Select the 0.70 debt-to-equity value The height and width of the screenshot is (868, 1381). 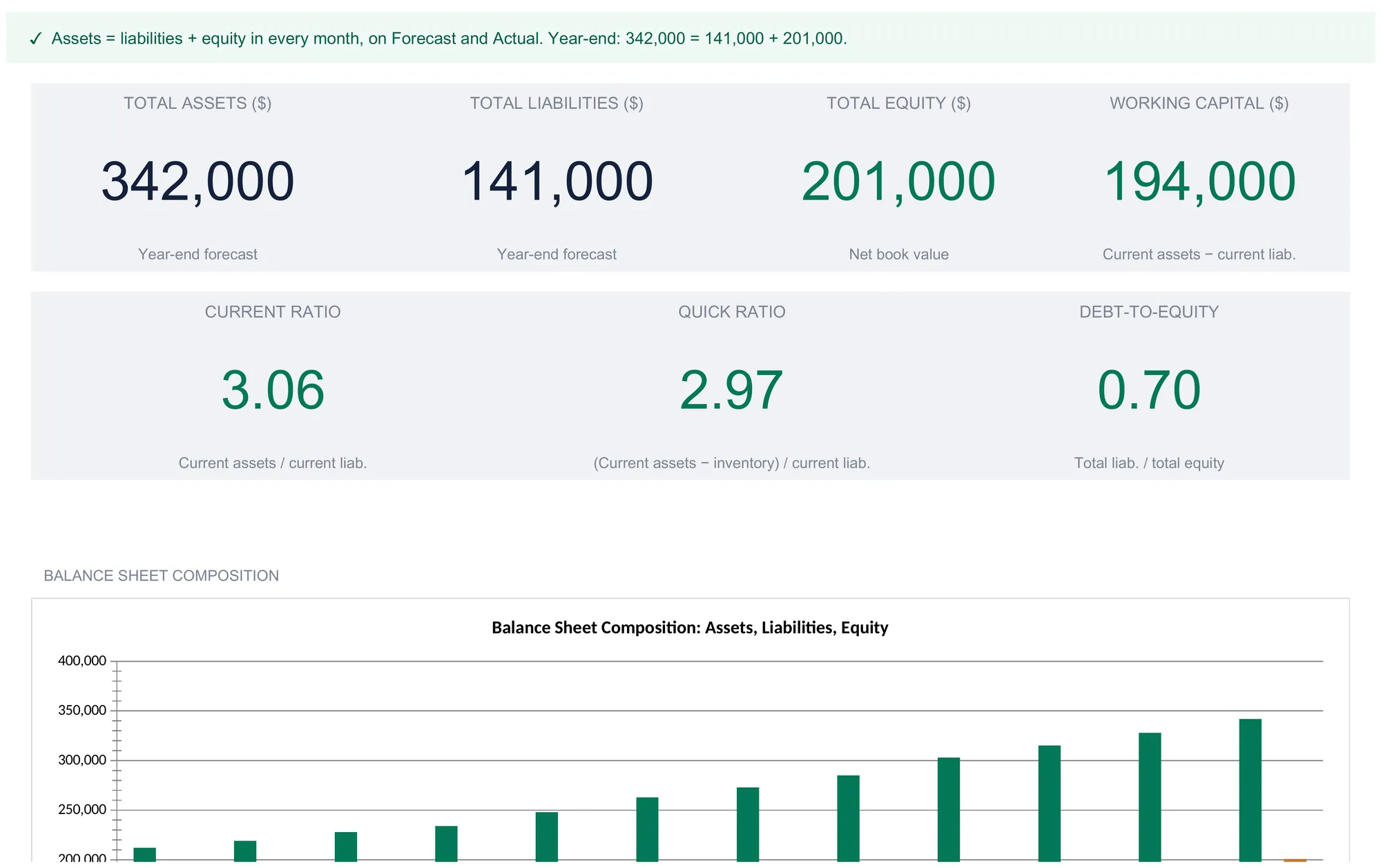click(1149, 390)
